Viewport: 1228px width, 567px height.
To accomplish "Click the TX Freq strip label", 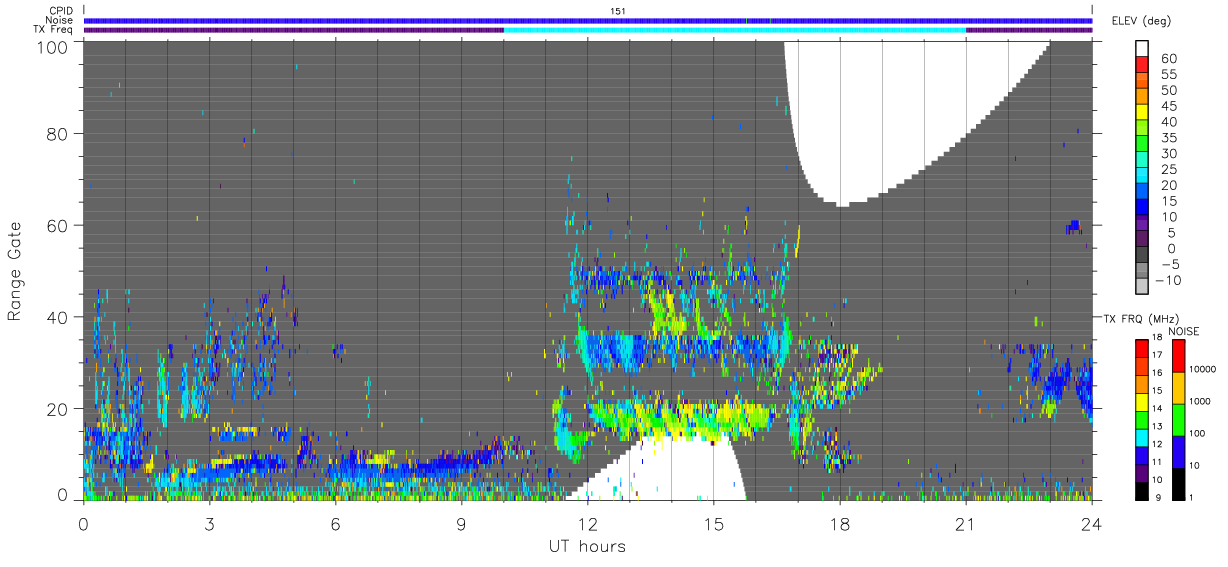I will point(55,29).
